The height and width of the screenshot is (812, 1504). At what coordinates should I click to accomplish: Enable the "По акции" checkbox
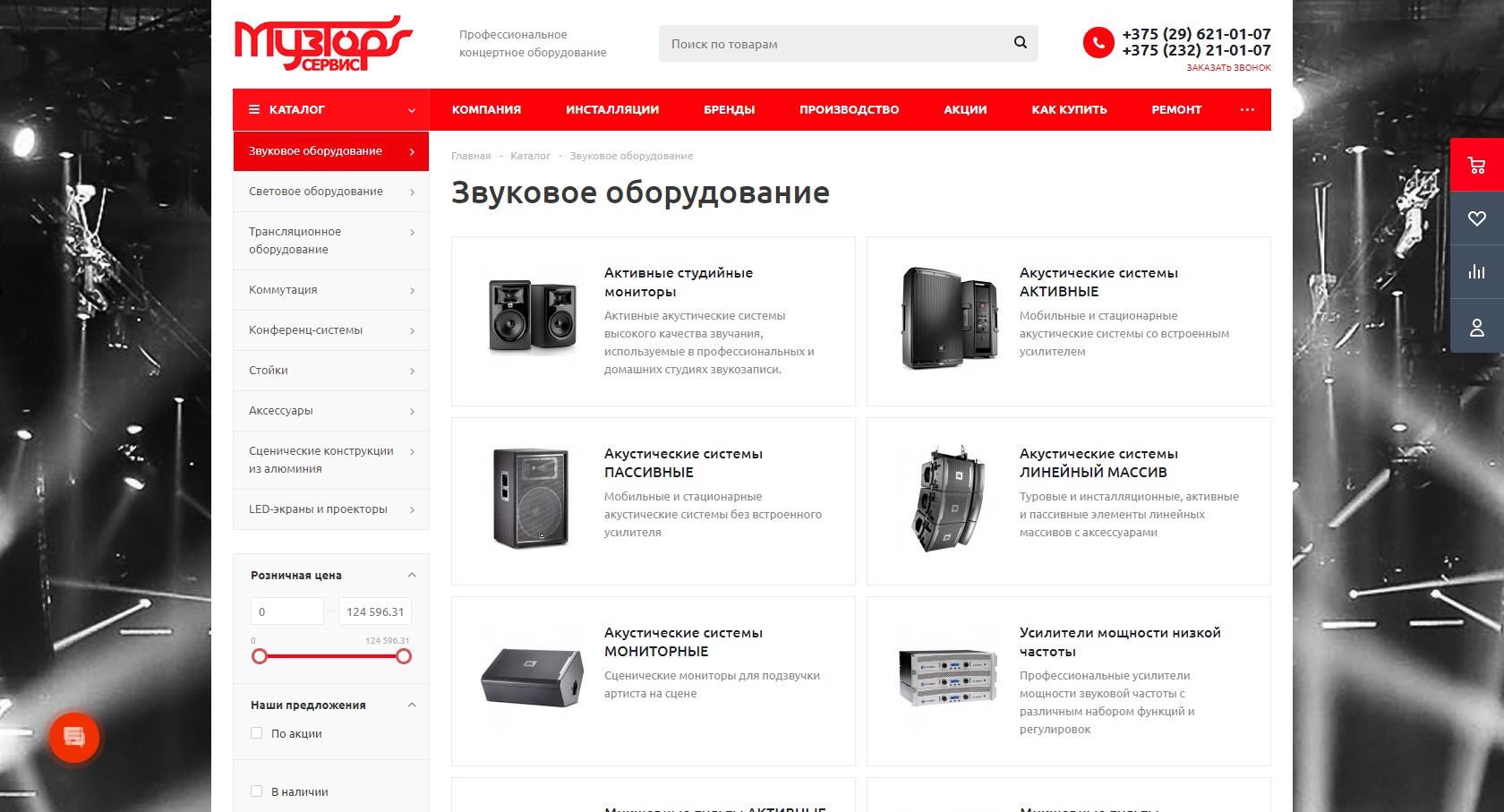pos(257,733)
